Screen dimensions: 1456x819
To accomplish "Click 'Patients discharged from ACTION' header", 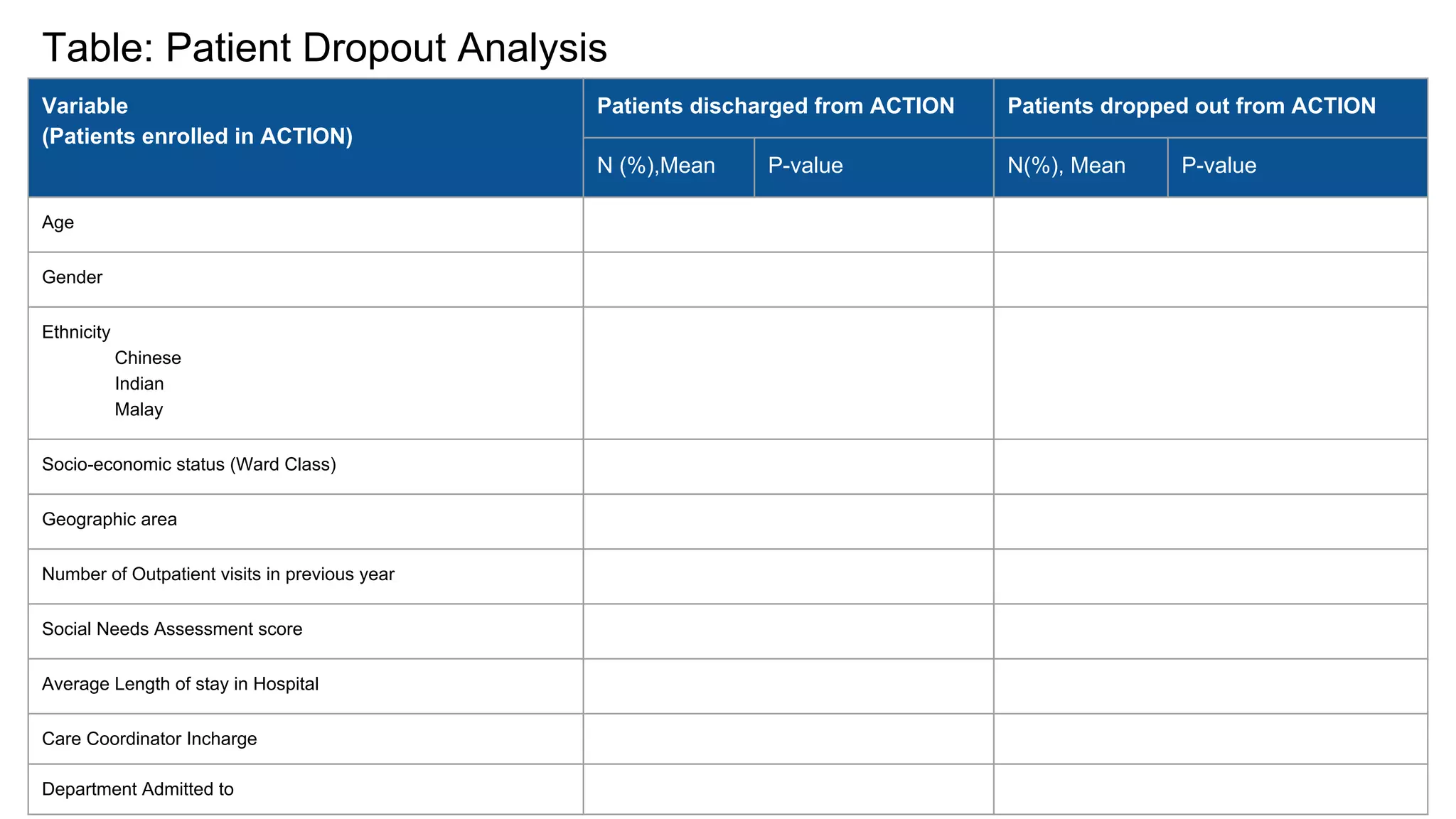I will 776,106.
